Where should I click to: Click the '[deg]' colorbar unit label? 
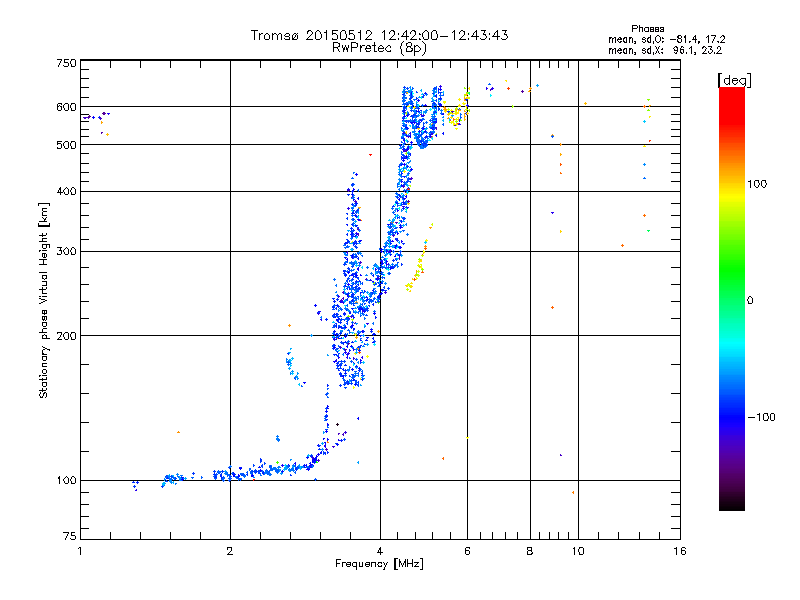click(734, 80)
